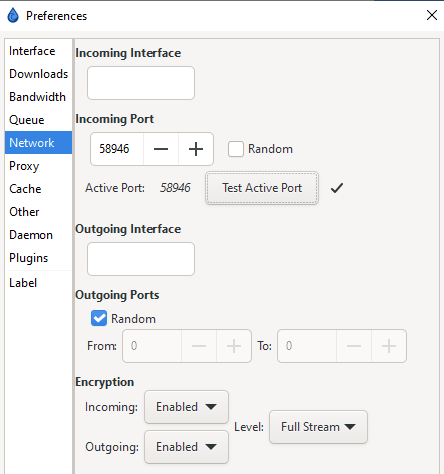Switch to Bandwidth preferences category
This screenshot has height=474, width=444.
[38, 97]
